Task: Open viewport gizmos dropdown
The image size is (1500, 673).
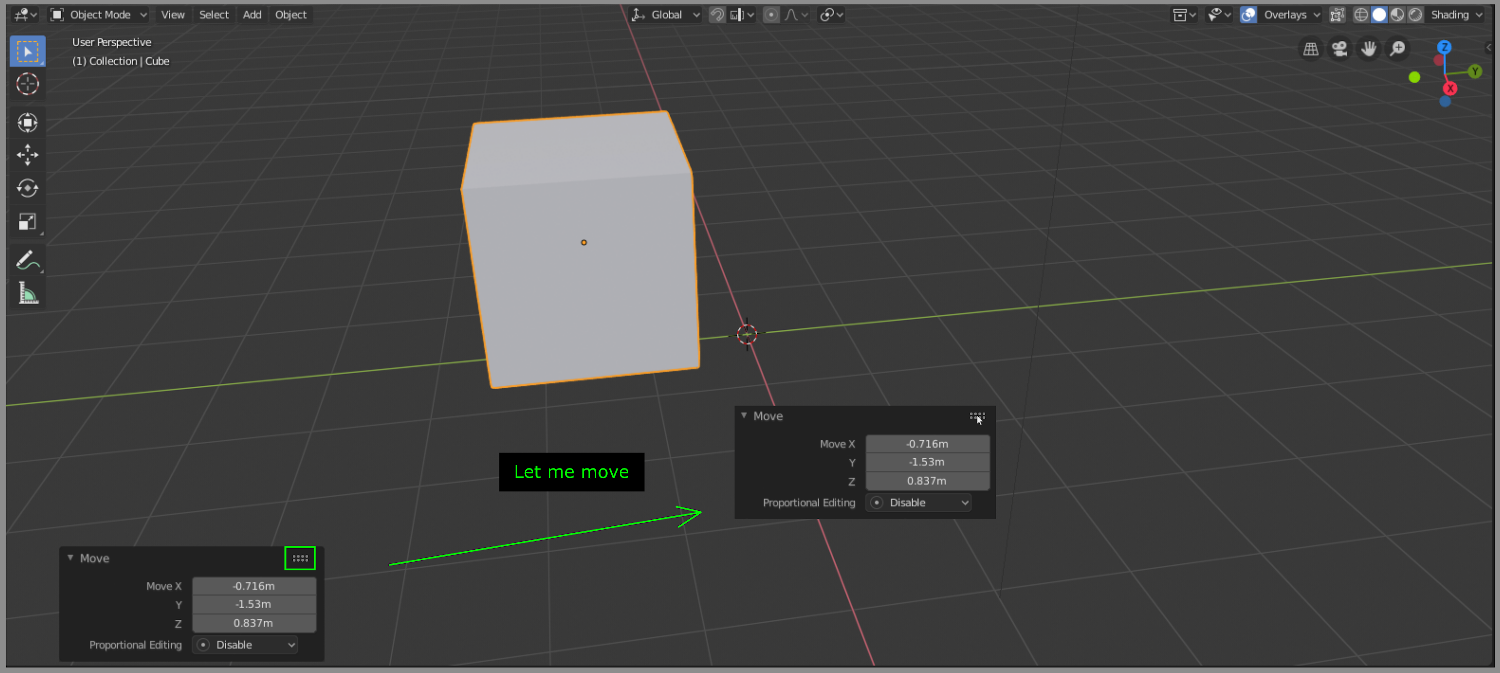Action: point(1219,15)
